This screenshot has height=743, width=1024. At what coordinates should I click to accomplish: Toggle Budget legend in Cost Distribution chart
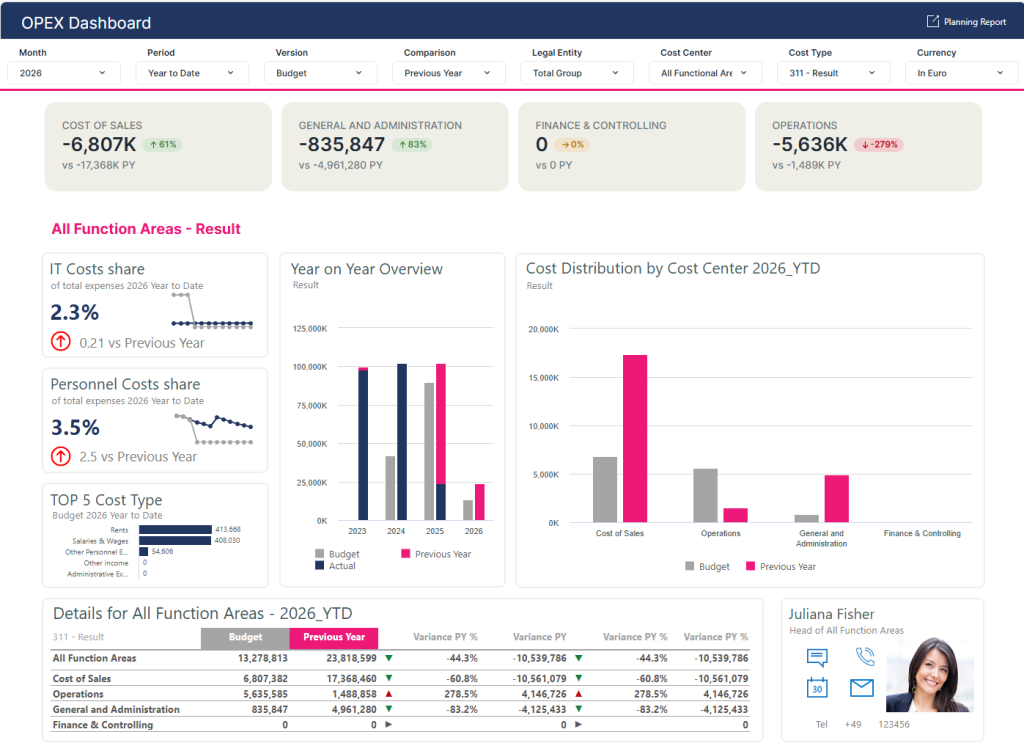(706, 566)
